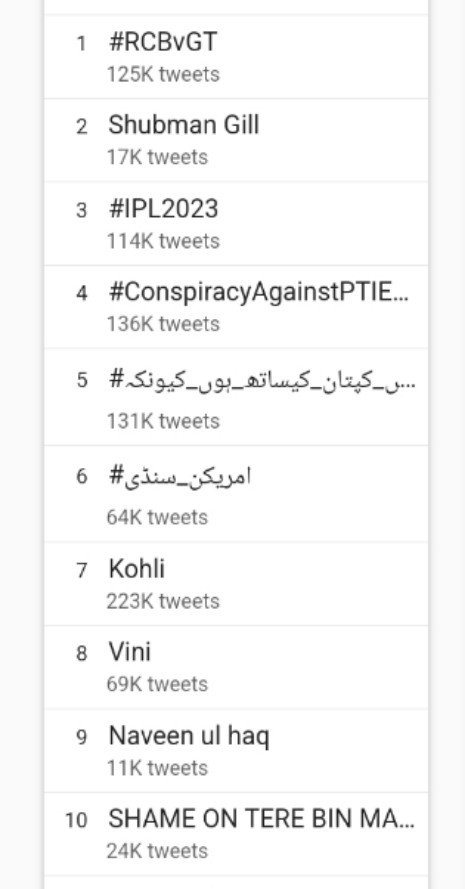The width and height of the screenshot is (465, 889).
Task: Click the 24K tweets count in row ten
Action: pyautogui.click(x=158, y=851)
